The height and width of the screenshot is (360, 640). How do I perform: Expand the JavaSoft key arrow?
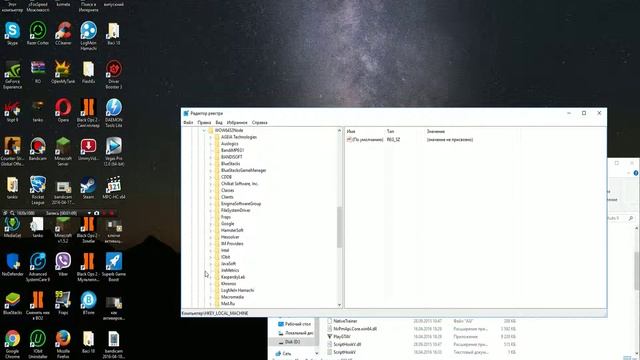[211, 264]
